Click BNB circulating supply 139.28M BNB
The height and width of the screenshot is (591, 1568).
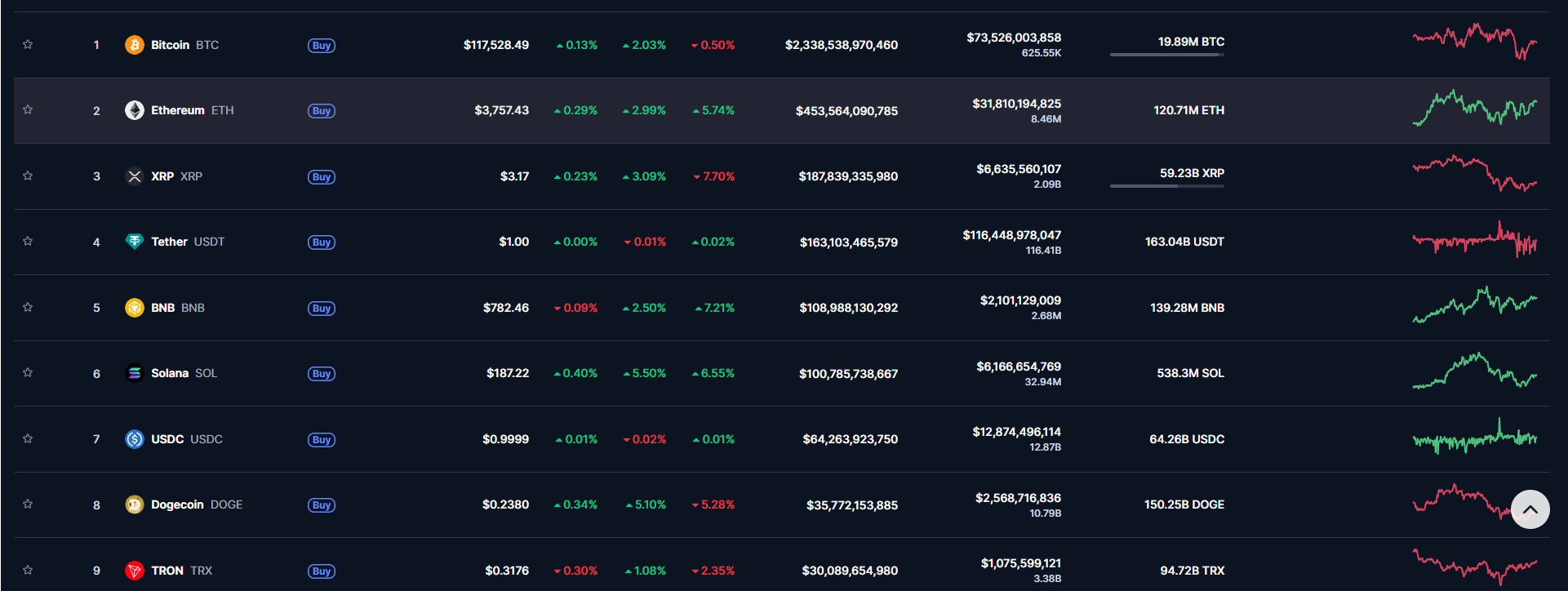(x=1188, y=308)
